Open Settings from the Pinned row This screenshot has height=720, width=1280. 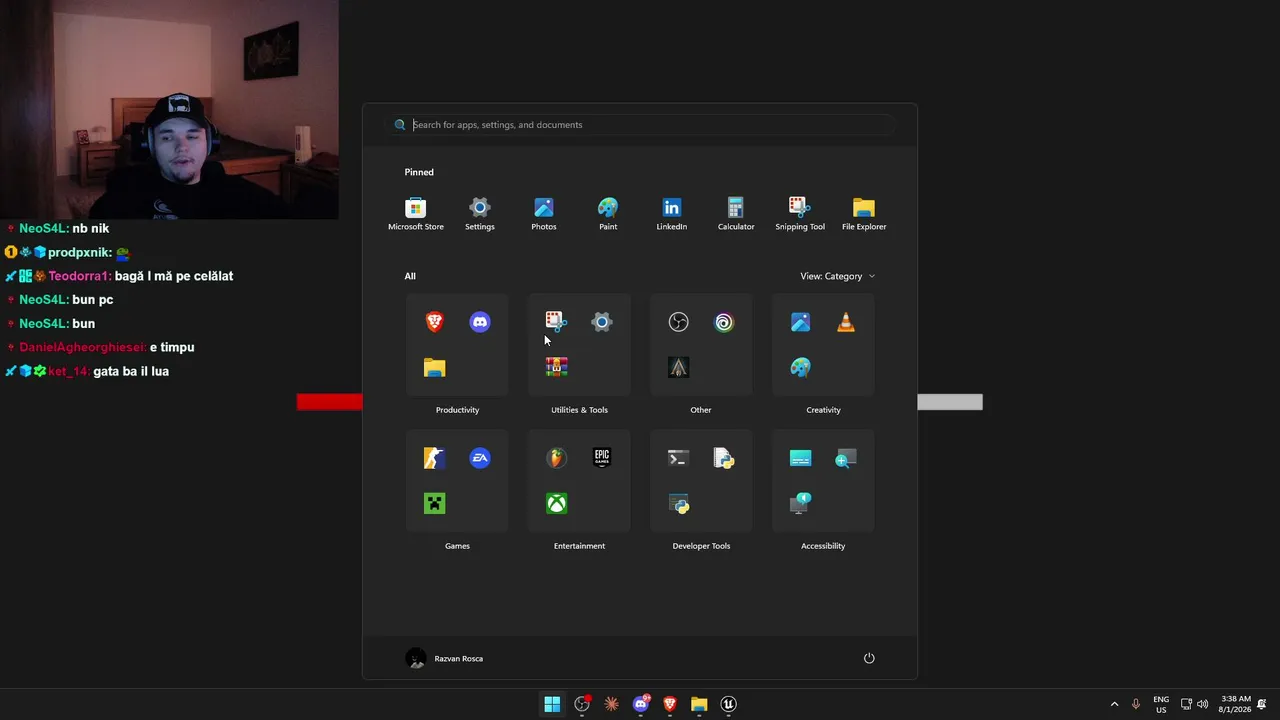(x=480, y=213)
